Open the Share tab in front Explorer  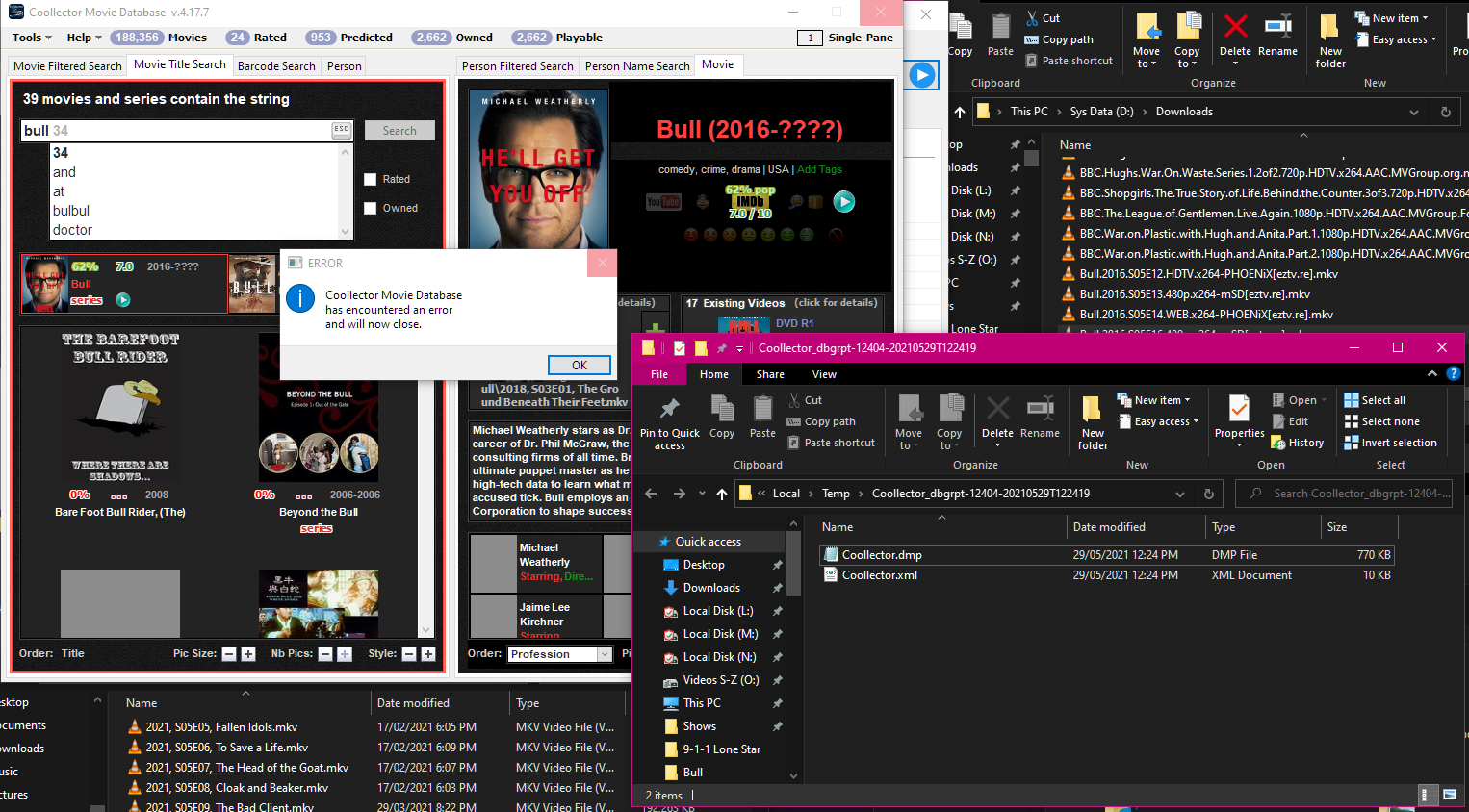pos(770,374)
